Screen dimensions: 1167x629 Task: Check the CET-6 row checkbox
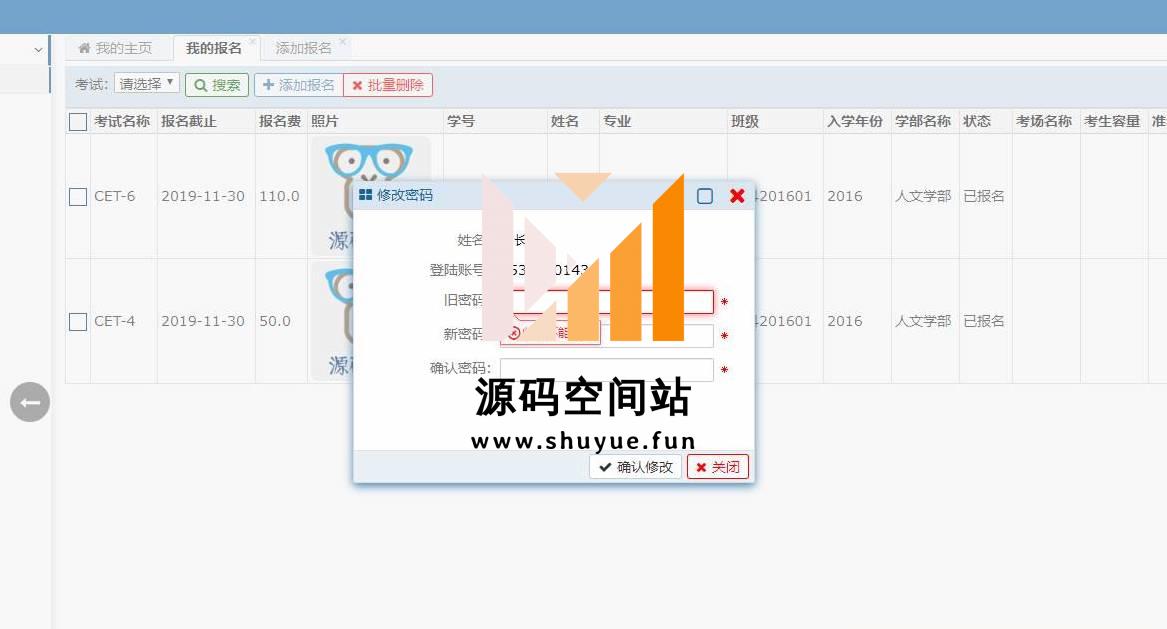click(78, 197)
